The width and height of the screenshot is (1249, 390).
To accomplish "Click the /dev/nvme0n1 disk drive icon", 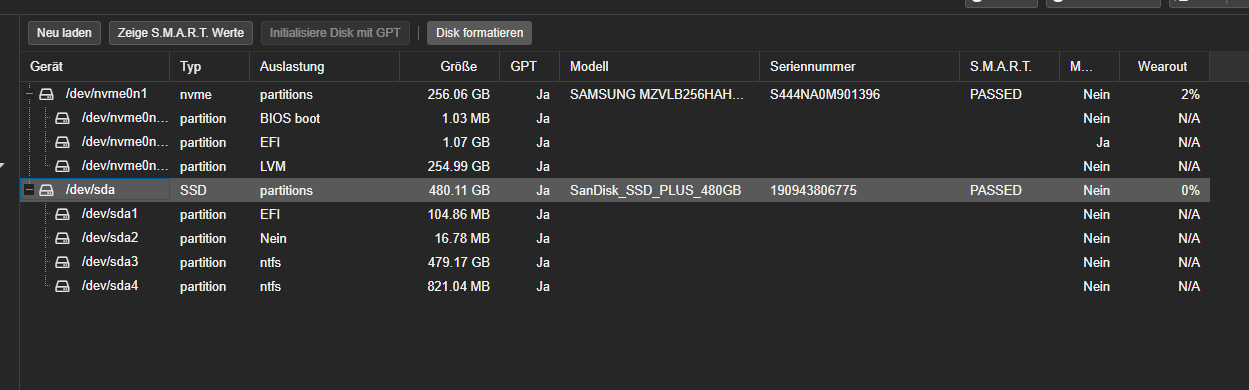I will (46, 94).
